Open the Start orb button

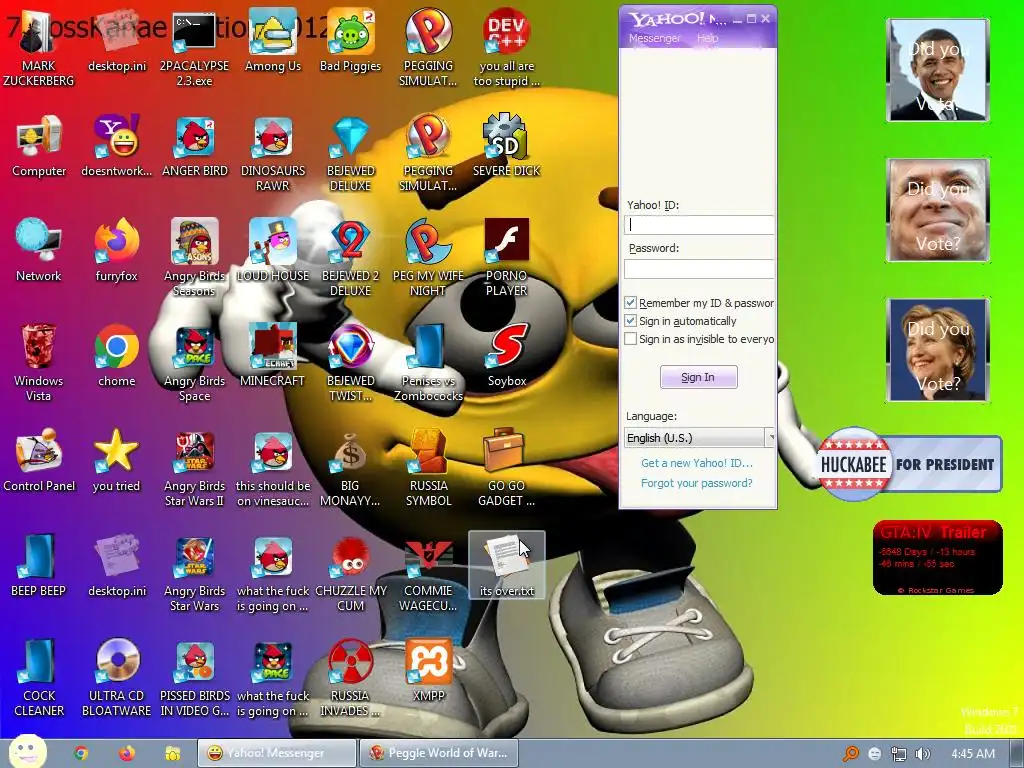pyautogui.click(x=28, y=752)
